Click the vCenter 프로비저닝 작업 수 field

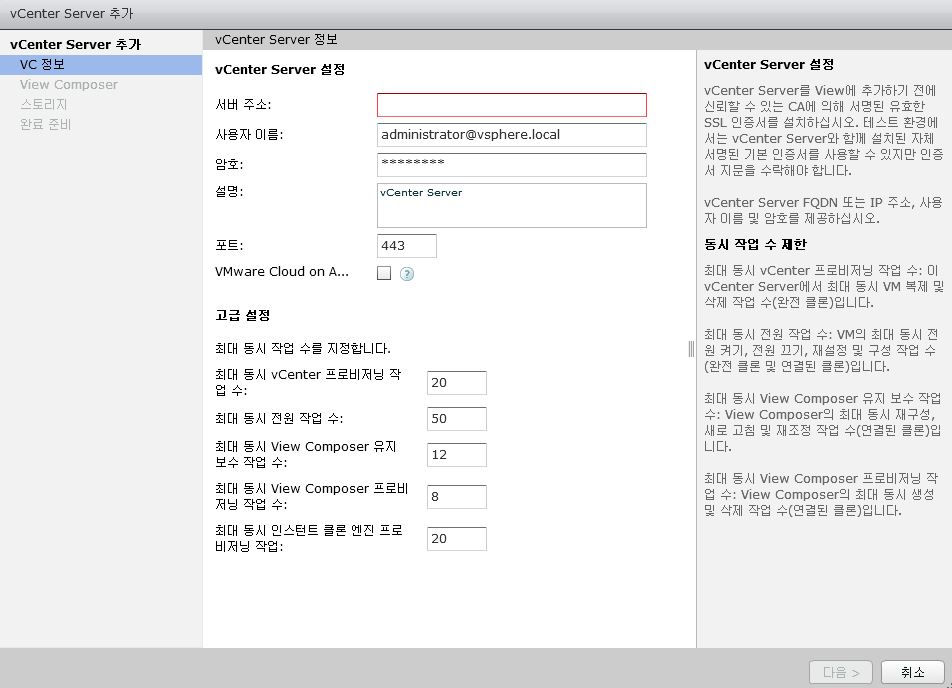pos(457,383)
